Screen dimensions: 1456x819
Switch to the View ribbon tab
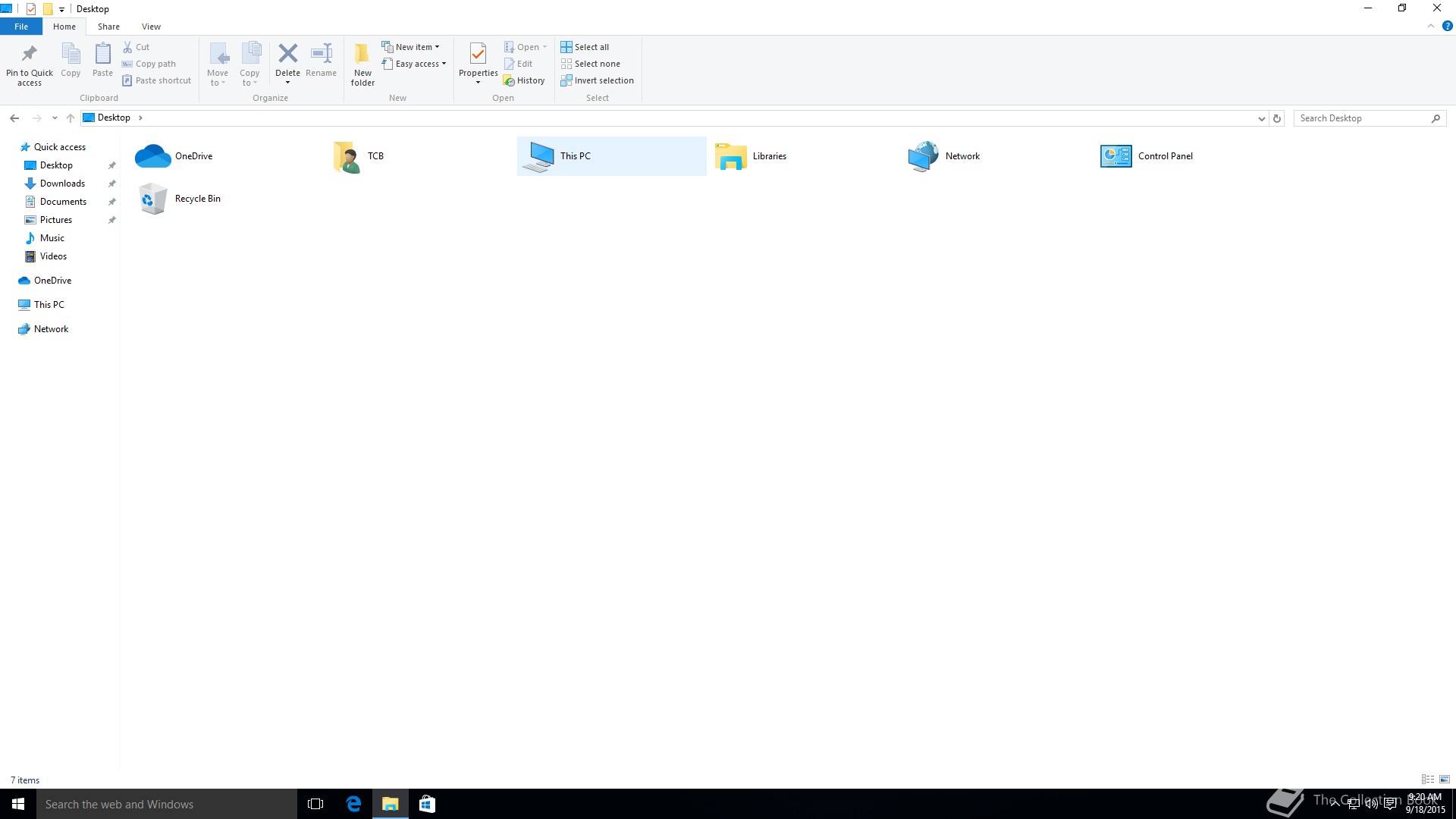tap(151, 27)
